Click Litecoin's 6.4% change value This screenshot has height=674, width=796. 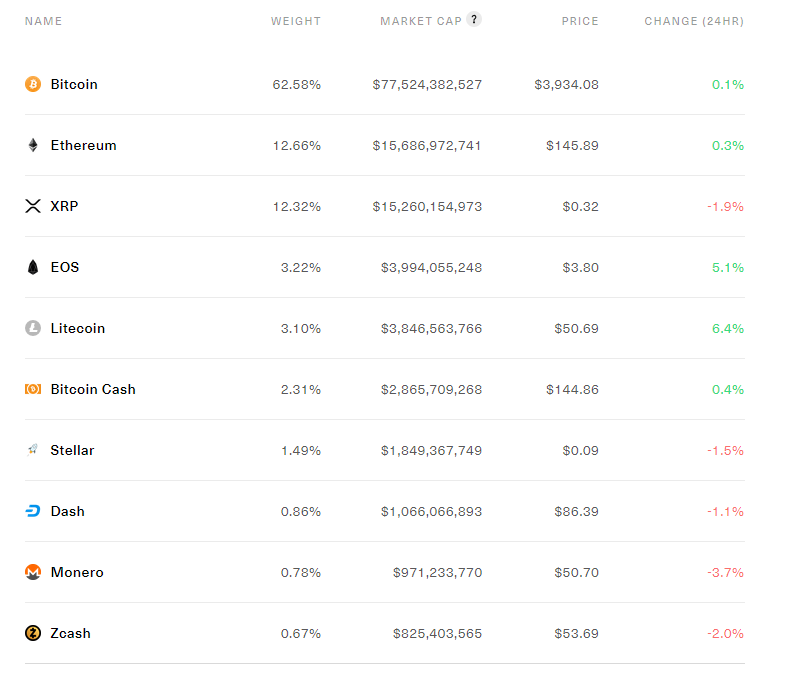728,329
